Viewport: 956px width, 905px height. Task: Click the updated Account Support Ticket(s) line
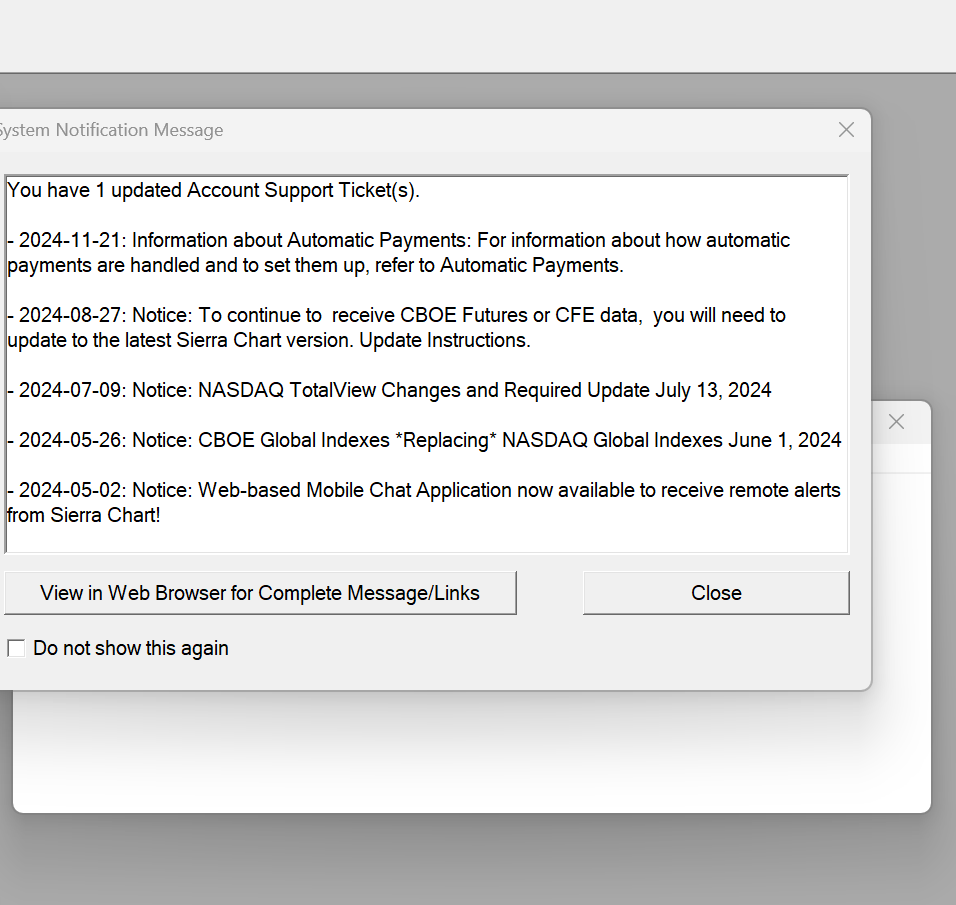pos(213,190)
